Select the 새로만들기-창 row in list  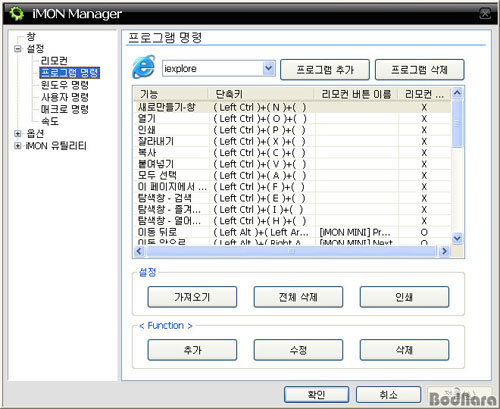292,107
